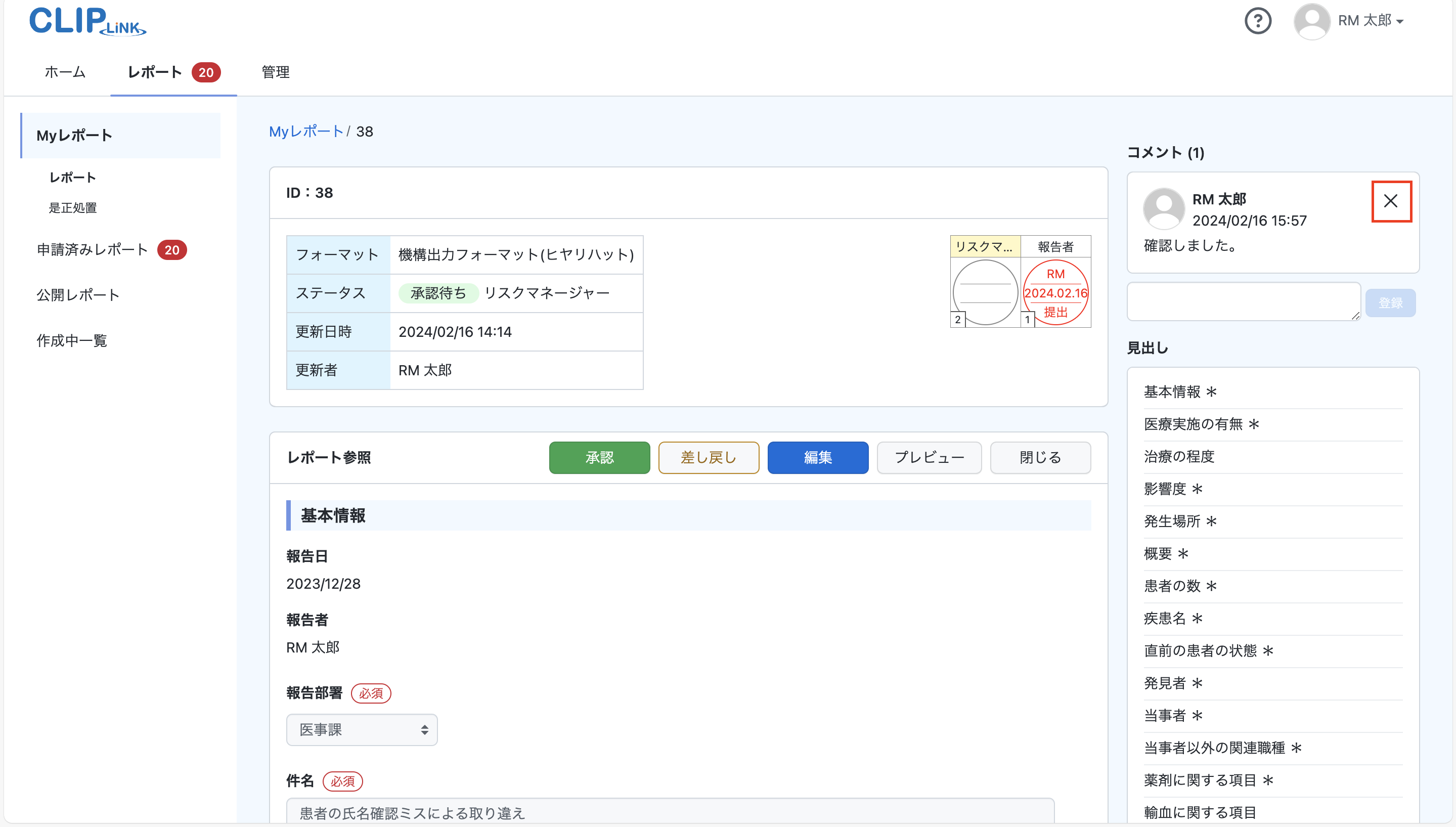Image resolution: width=1456 pixels, height=827 pixels.
Task: Switch to the ホーム tab
Action: point(64,72)
